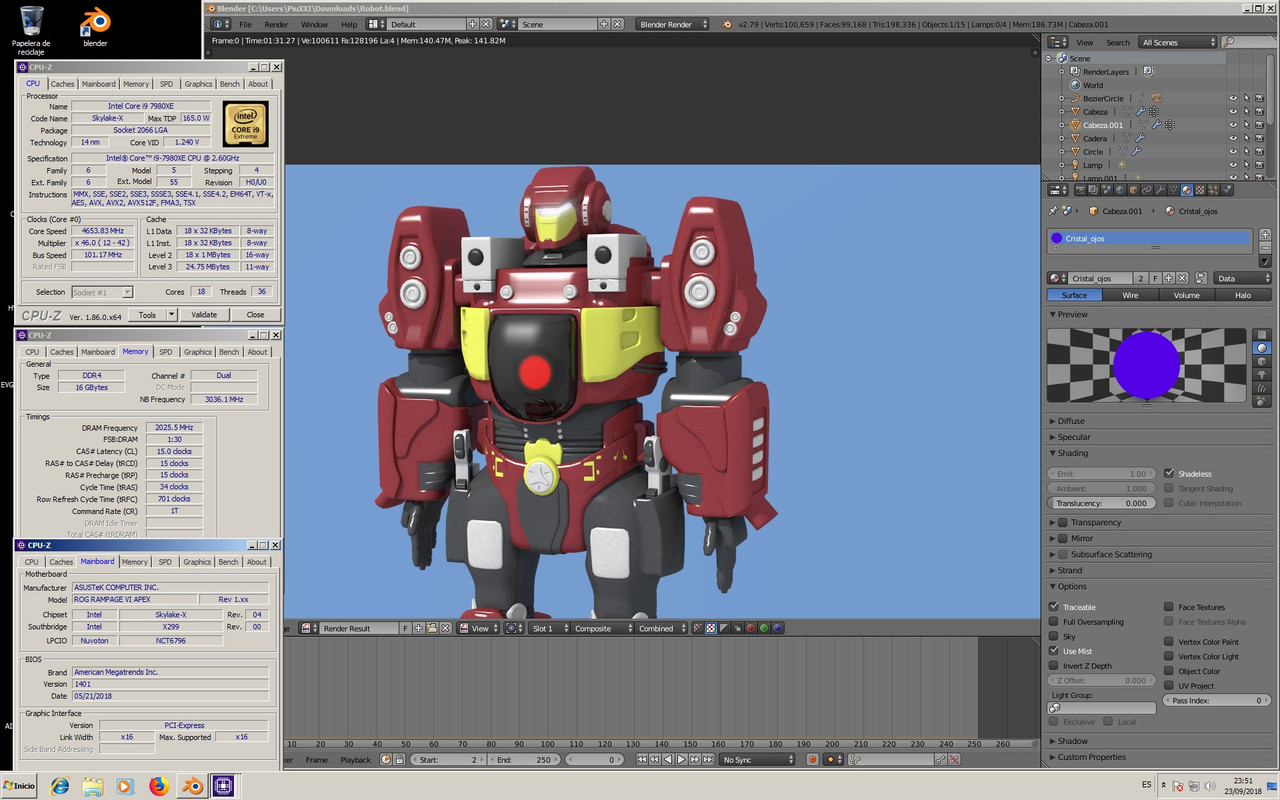
Task: Disable the Shadeless checkbox
Action: point(1169,473)
